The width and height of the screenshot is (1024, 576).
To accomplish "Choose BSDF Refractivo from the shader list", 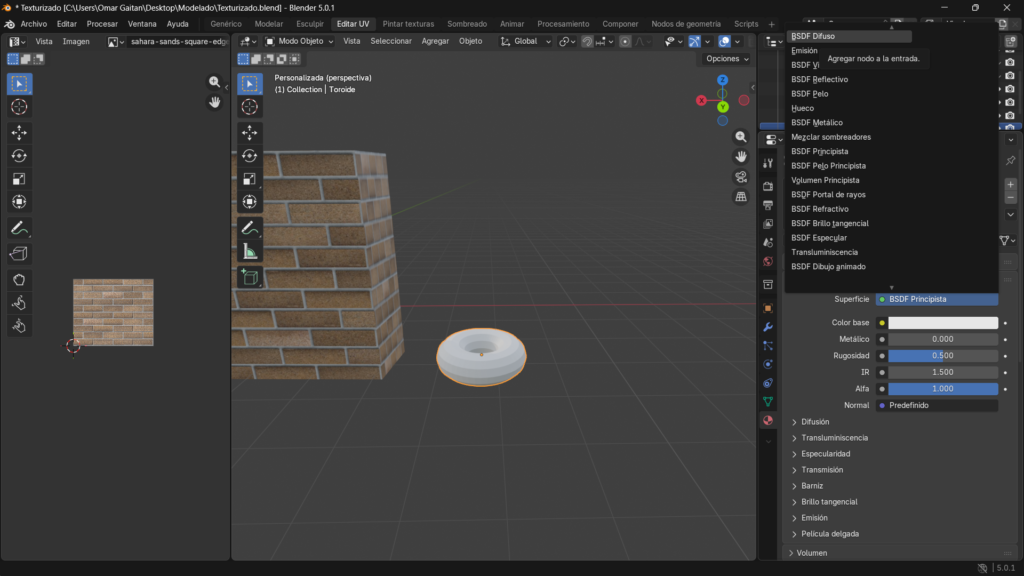I will click(x=820, y=209).
